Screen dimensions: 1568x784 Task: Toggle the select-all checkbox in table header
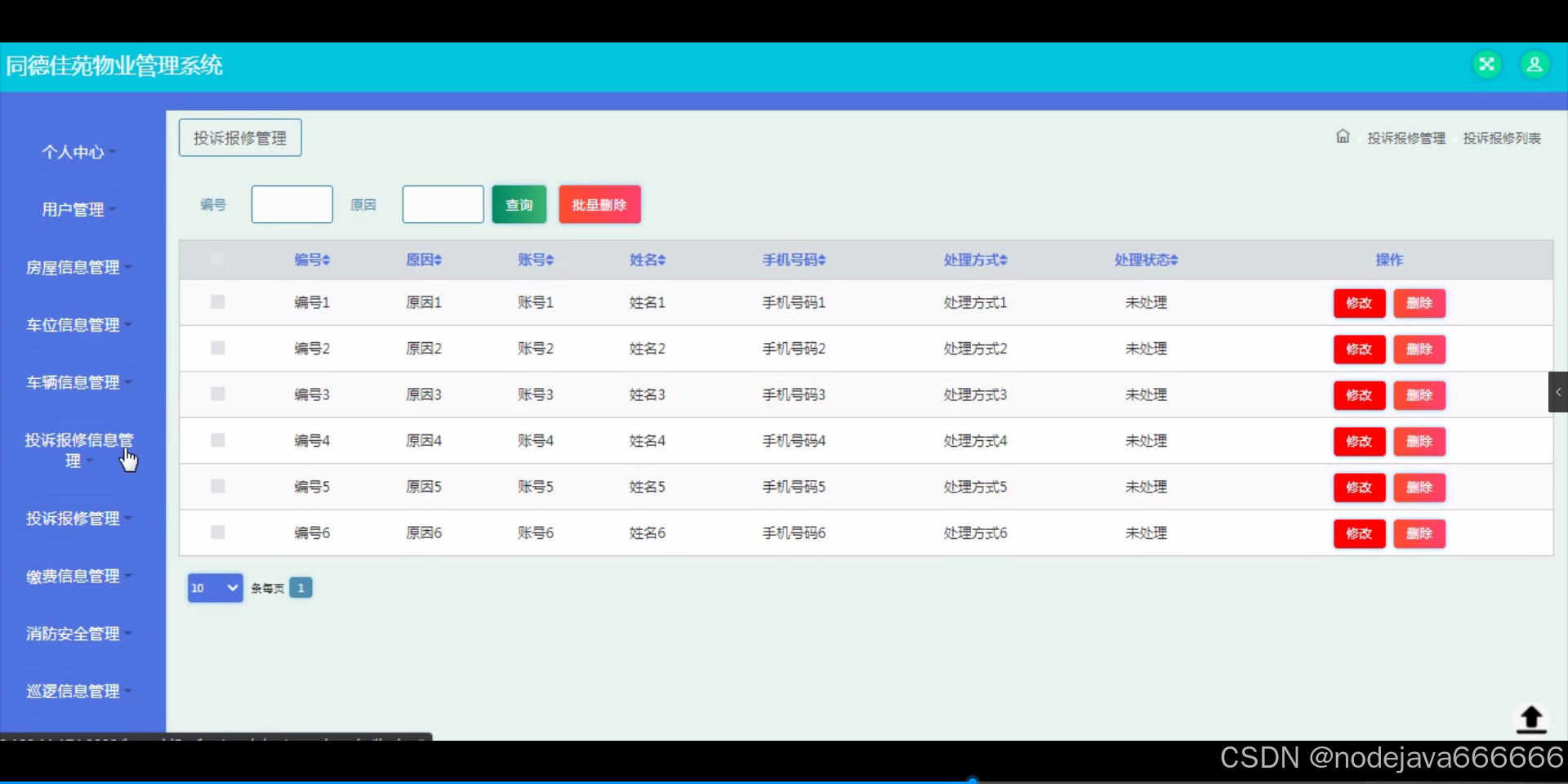point(217,260)
